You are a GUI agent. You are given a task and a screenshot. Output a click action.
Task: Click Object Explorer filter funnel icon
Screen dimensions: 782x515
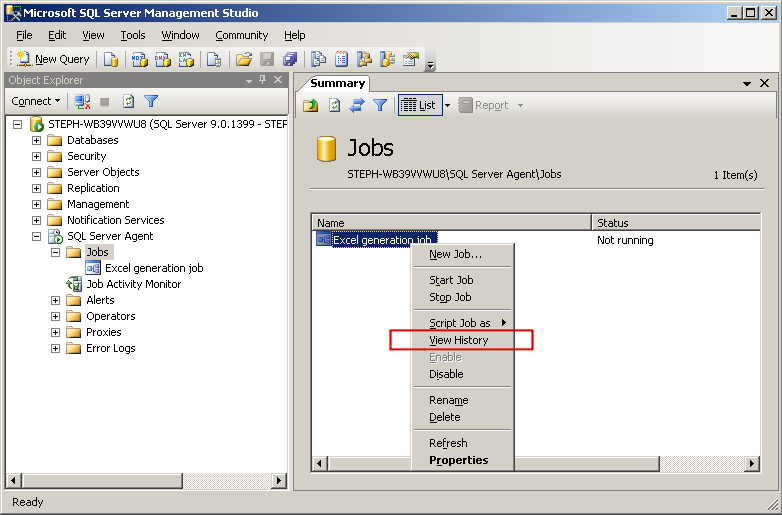pos(151,102)
